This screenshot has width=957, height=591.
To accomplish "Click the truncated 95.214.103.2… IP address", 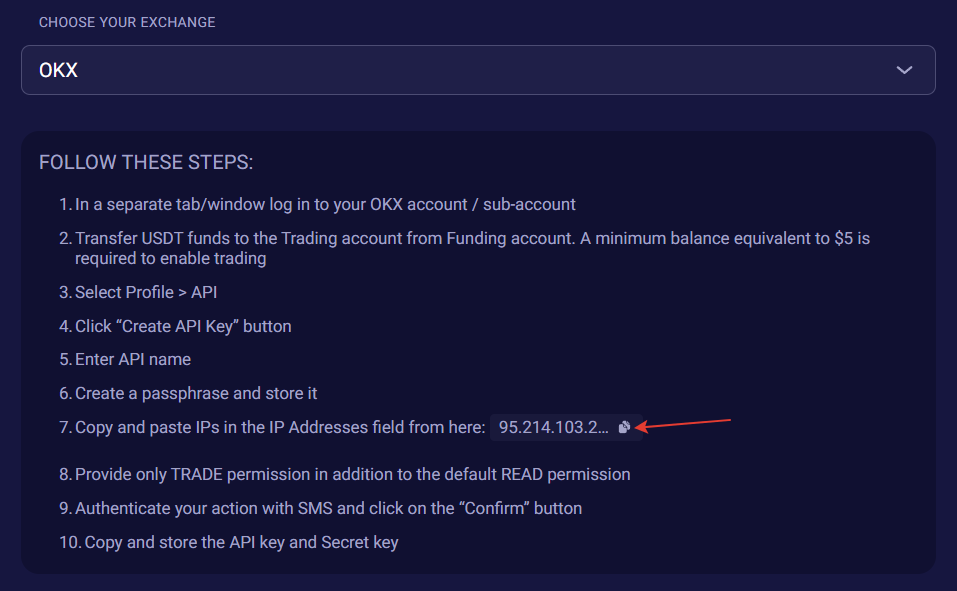I will click(x=553, y=427).
